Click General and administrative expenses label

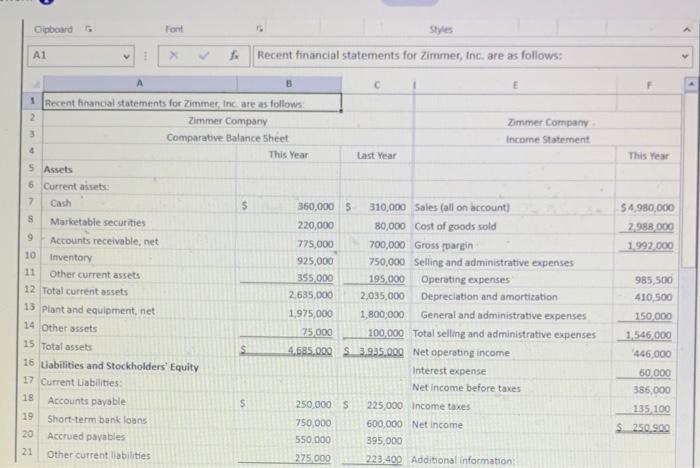coord(503,316)
